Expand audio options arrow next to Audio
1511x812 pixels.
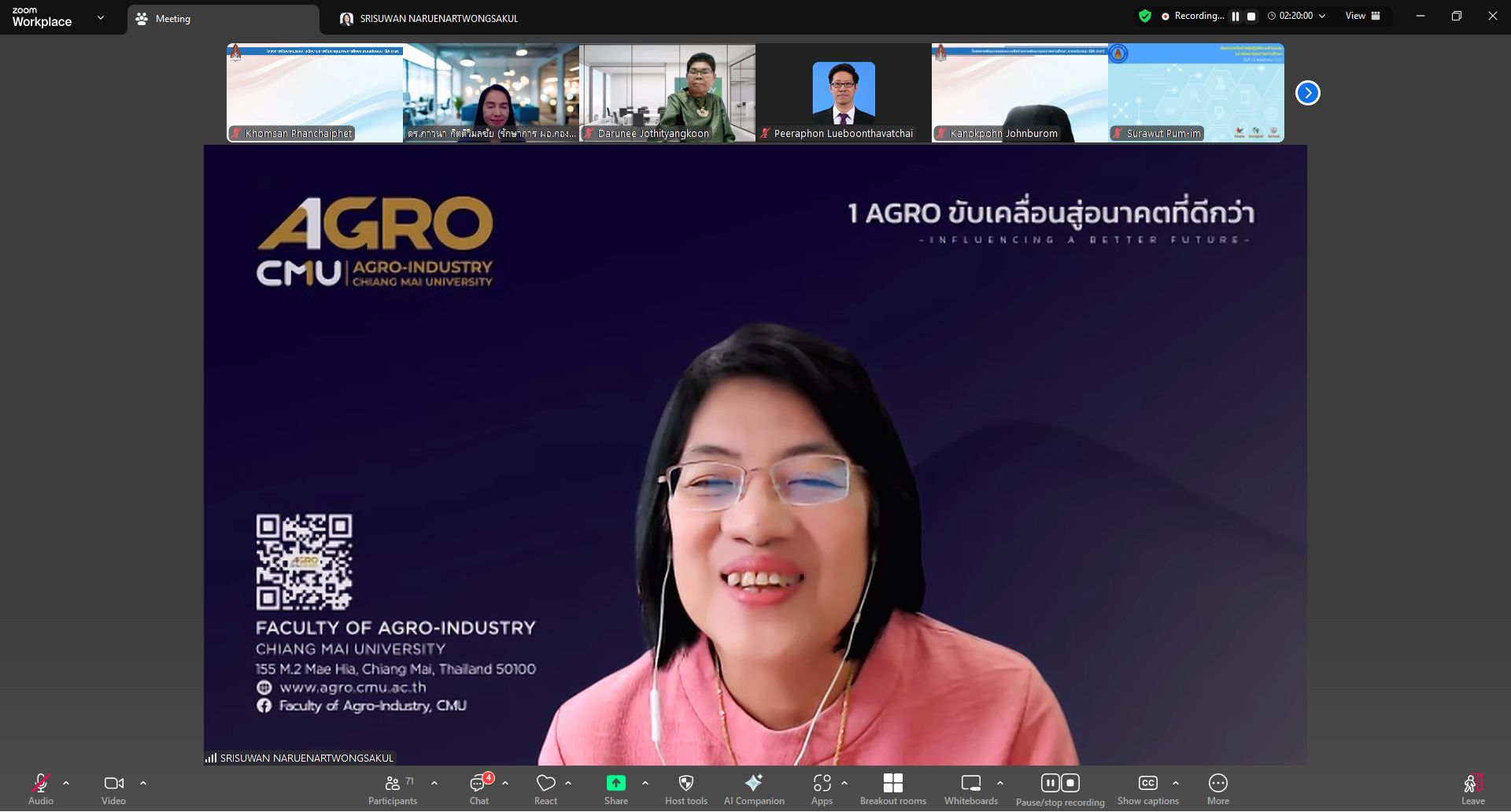tap(66, 784)
